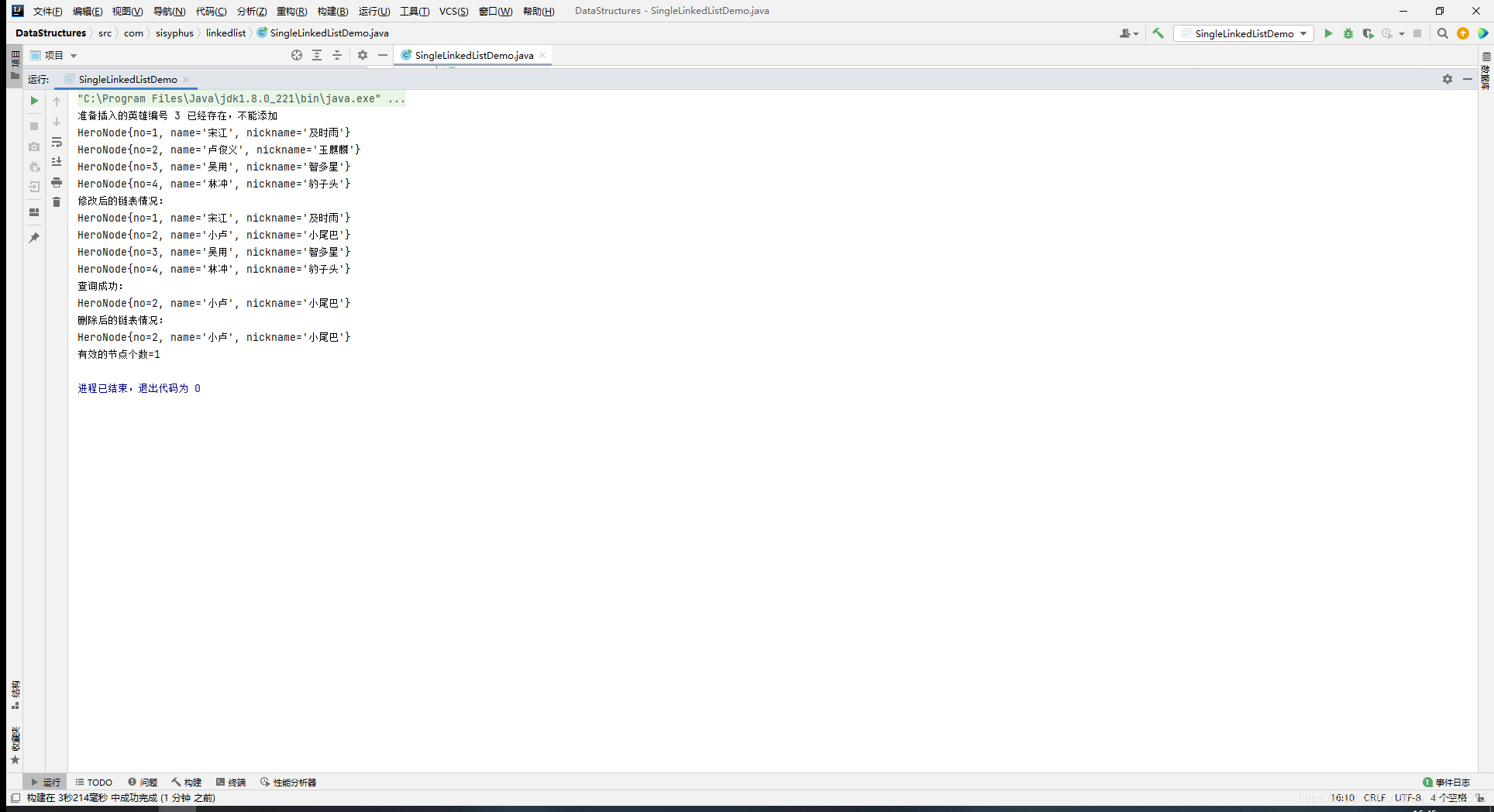Open the 重构(R) menu

pos(291,11)
